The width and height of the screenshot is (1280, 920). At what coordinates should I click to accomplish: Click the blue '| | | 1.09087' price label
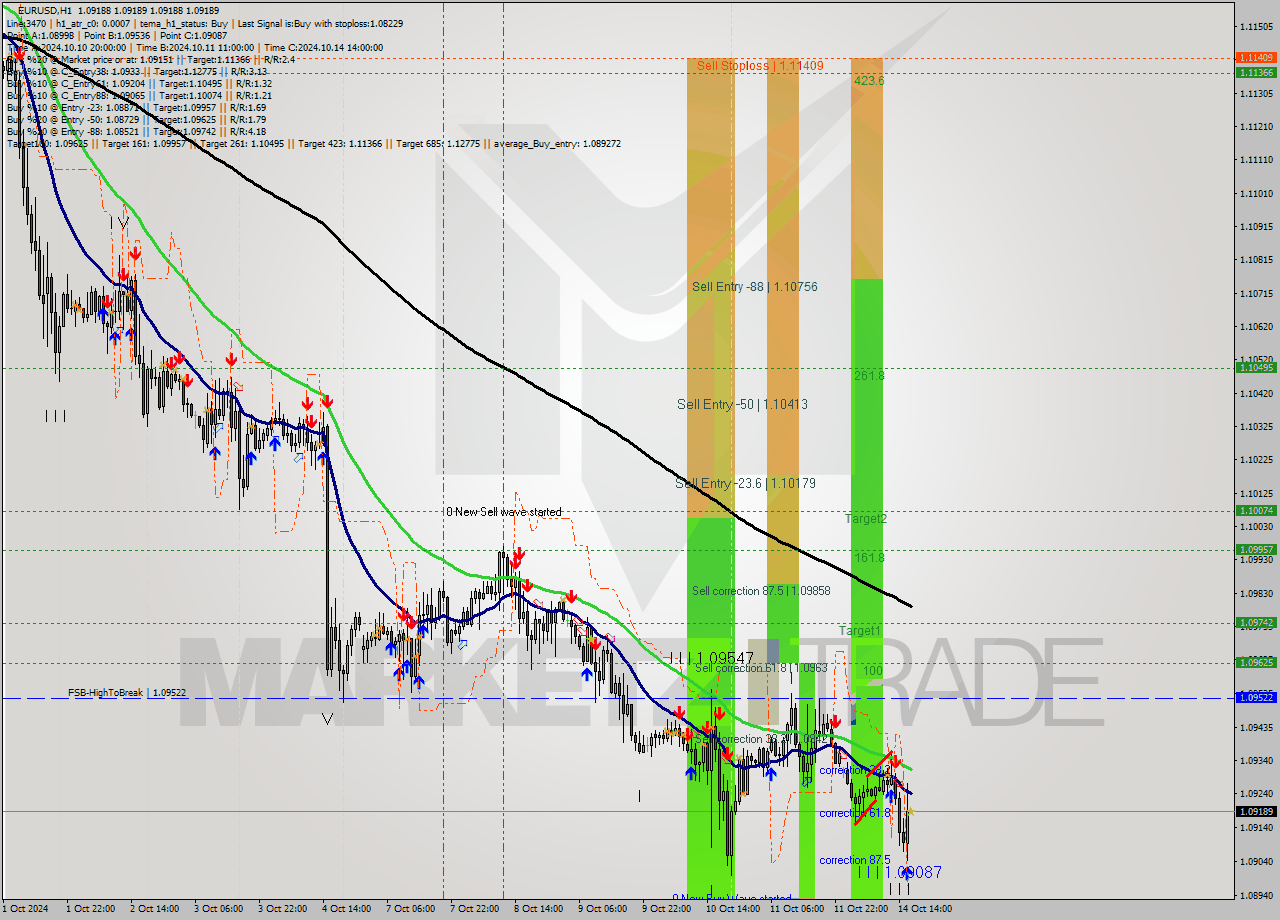(900, 872)
